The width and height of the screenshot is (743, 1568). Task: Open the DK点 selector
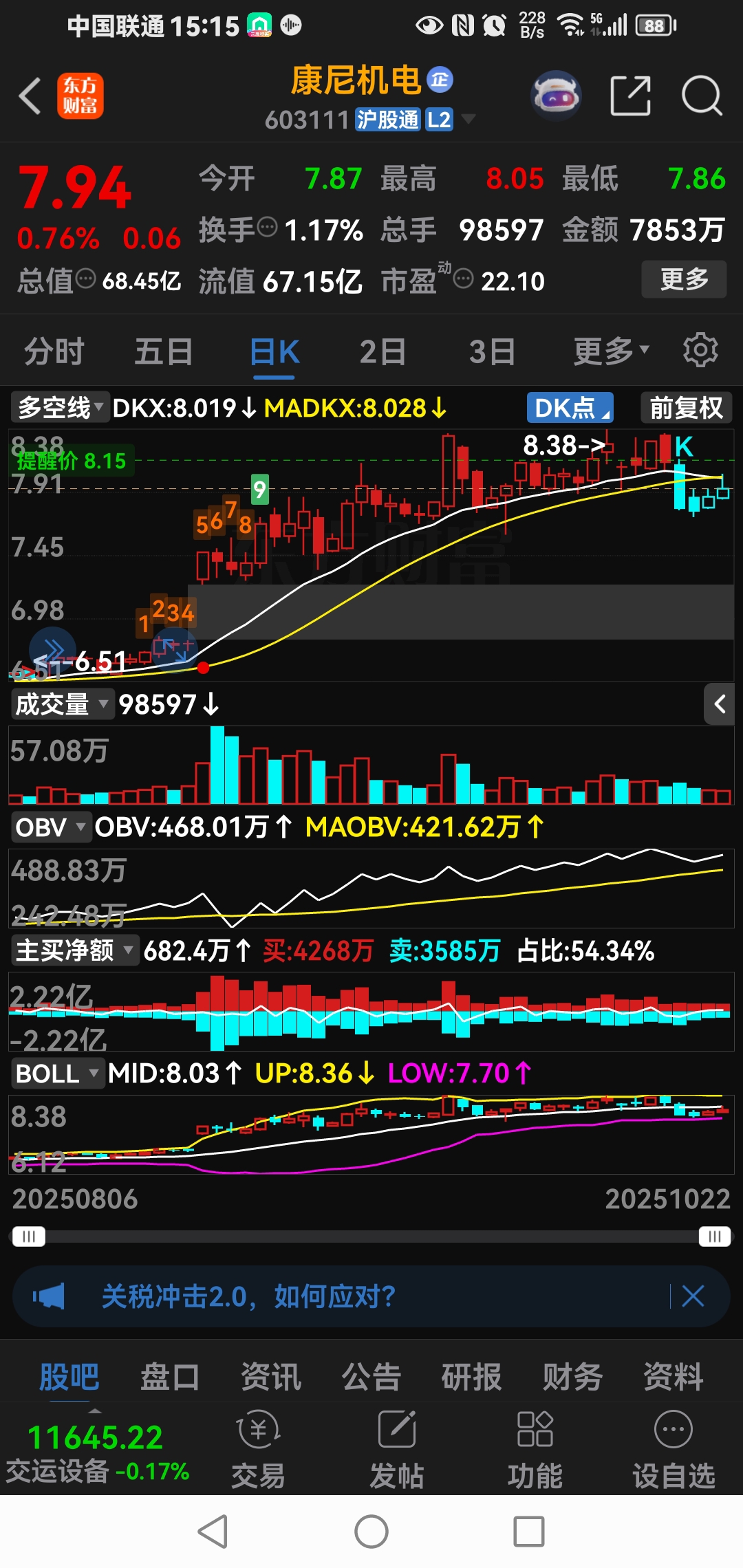pyautogui.click(x=570, y=408)
